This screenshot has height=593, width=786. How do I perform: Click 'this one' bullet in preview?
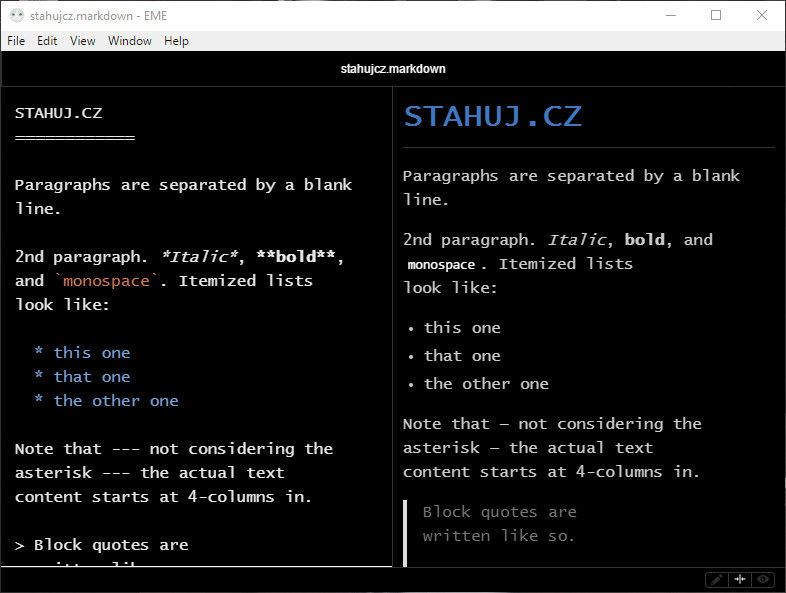tap(462, 328)
